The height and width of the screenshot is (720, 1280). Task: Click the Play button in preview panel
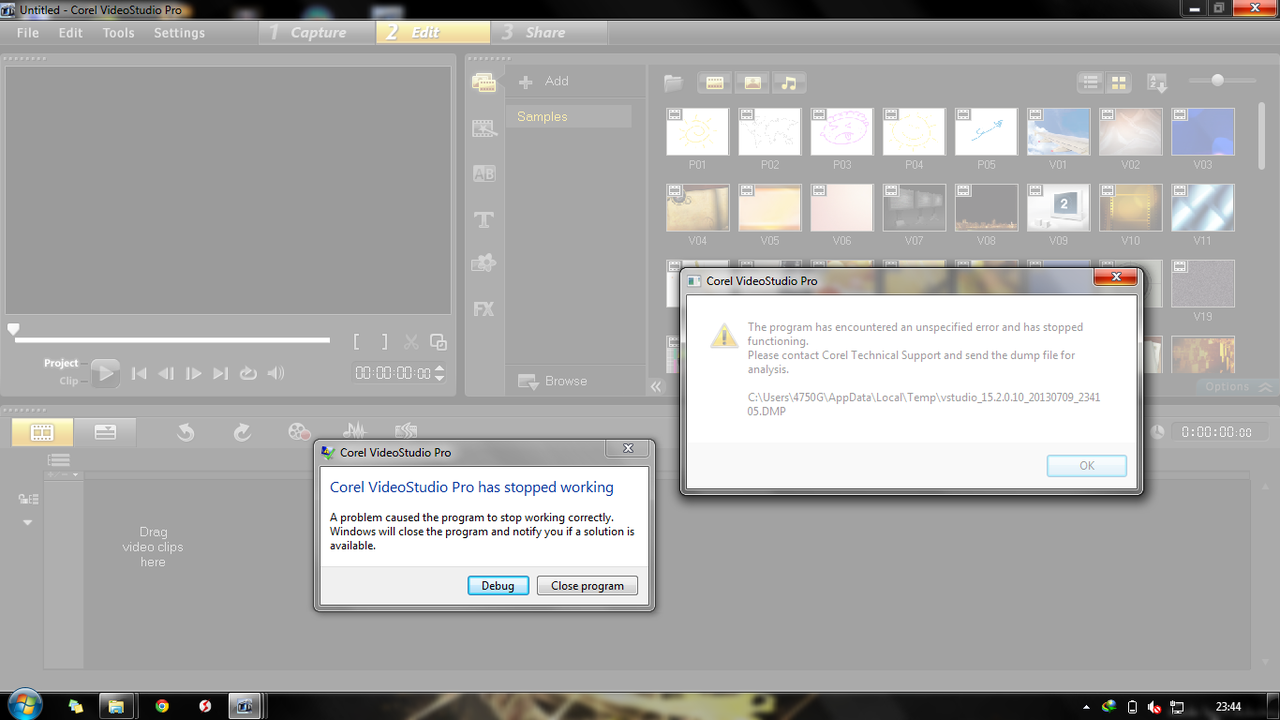tap(105, 373)
